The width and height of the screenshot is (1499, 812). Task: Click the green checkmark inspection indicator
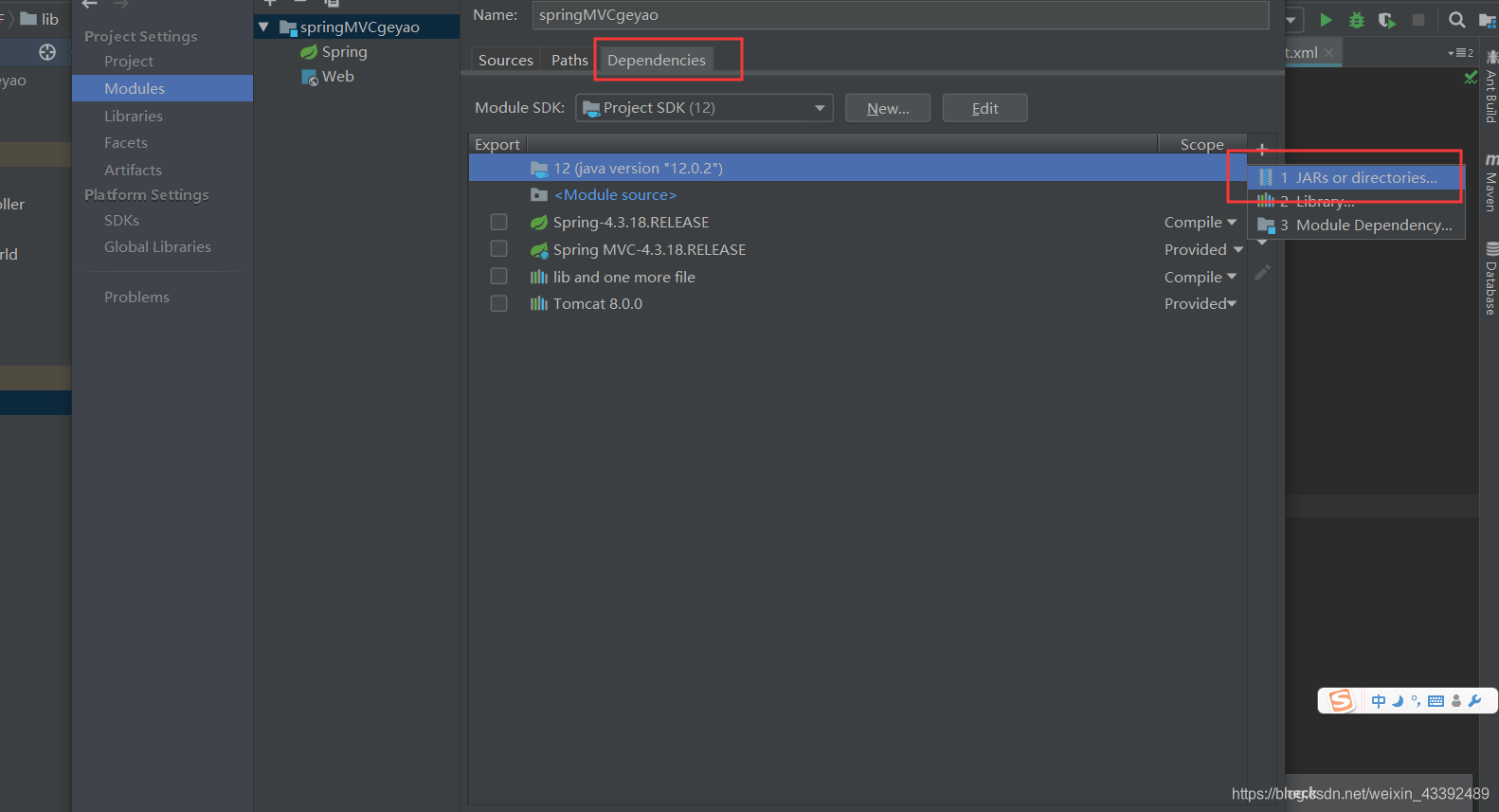[x=1471, y=77]
